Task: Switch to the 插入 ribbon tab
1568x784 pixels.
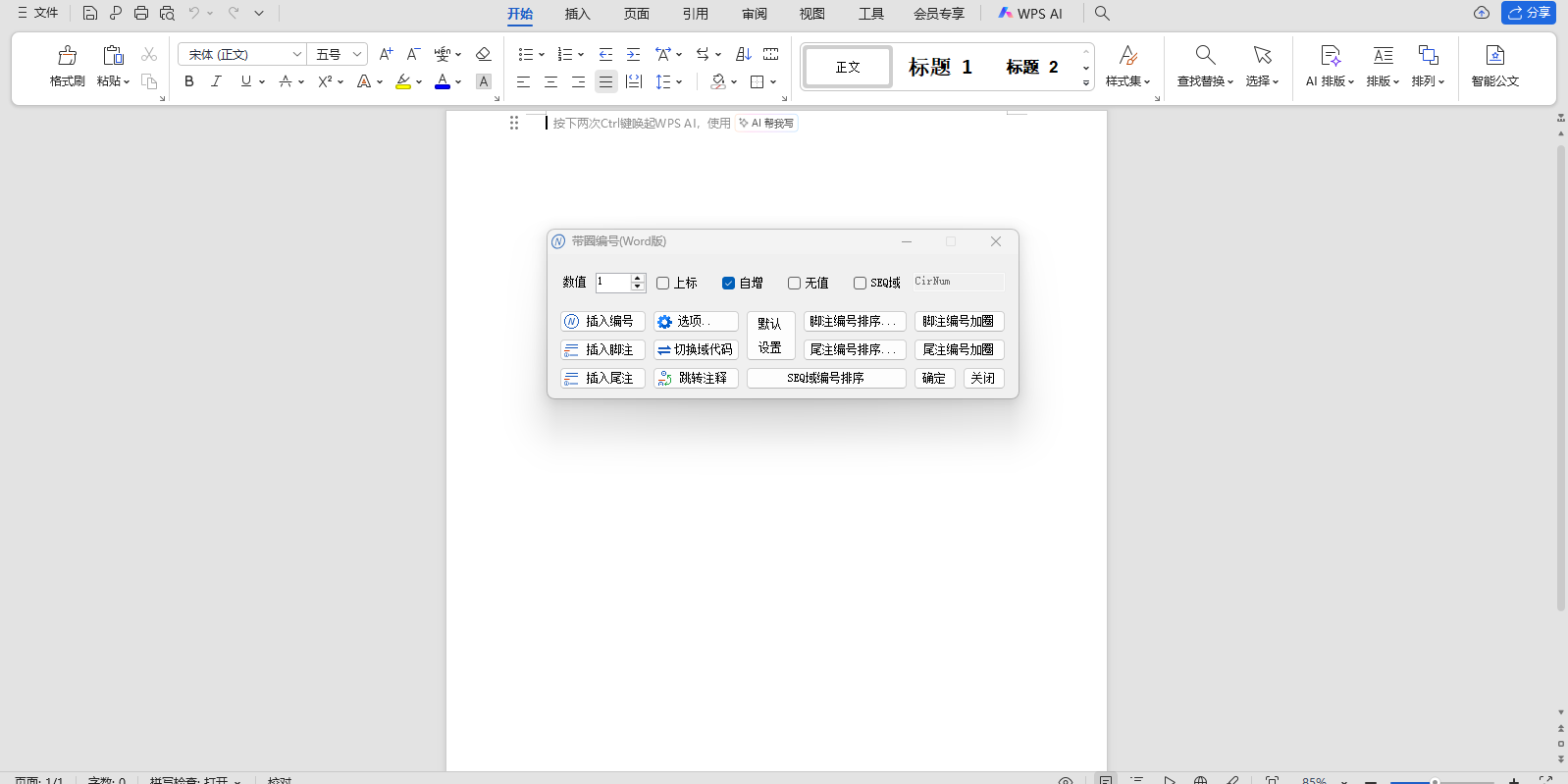Action: pos(577,14)
